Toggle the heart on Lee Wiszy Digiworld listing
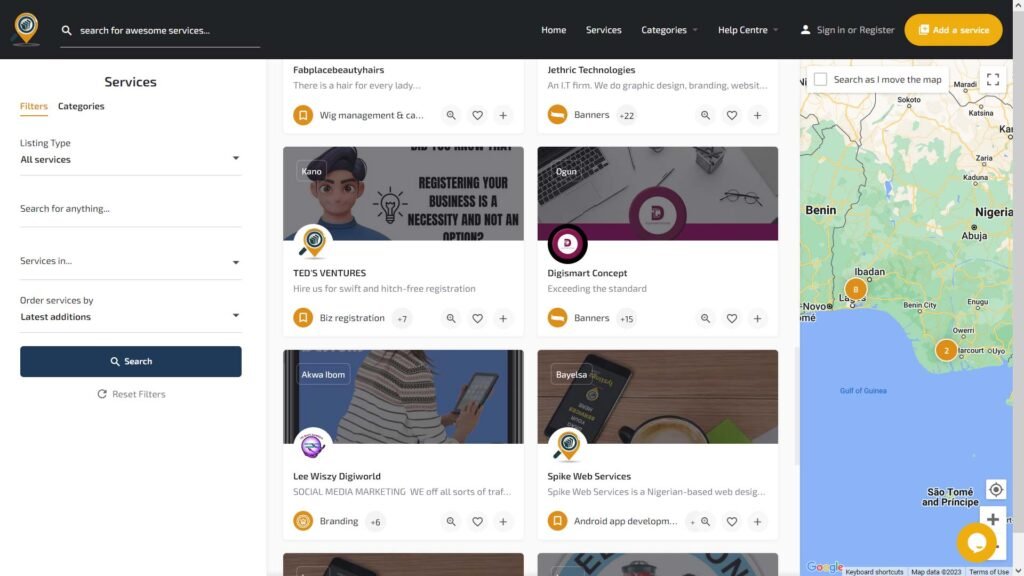1024x576 pixels. 477,521
